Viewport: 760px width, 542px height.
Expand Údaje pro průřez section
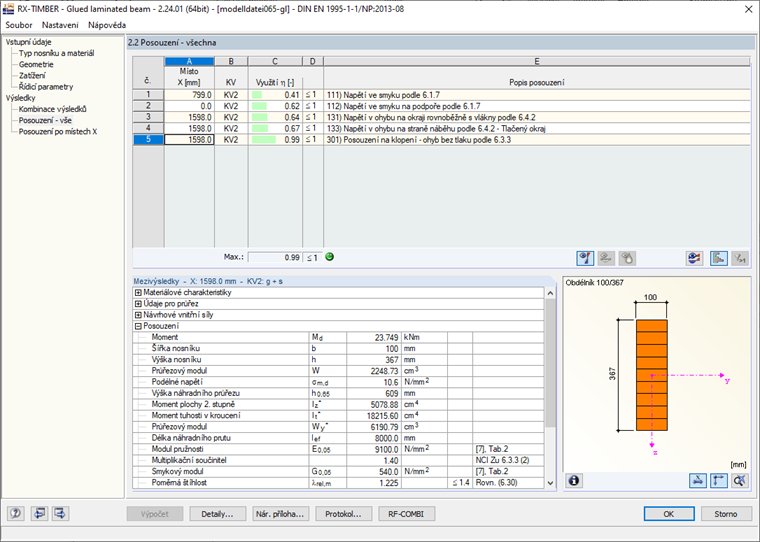coord(138,303)
